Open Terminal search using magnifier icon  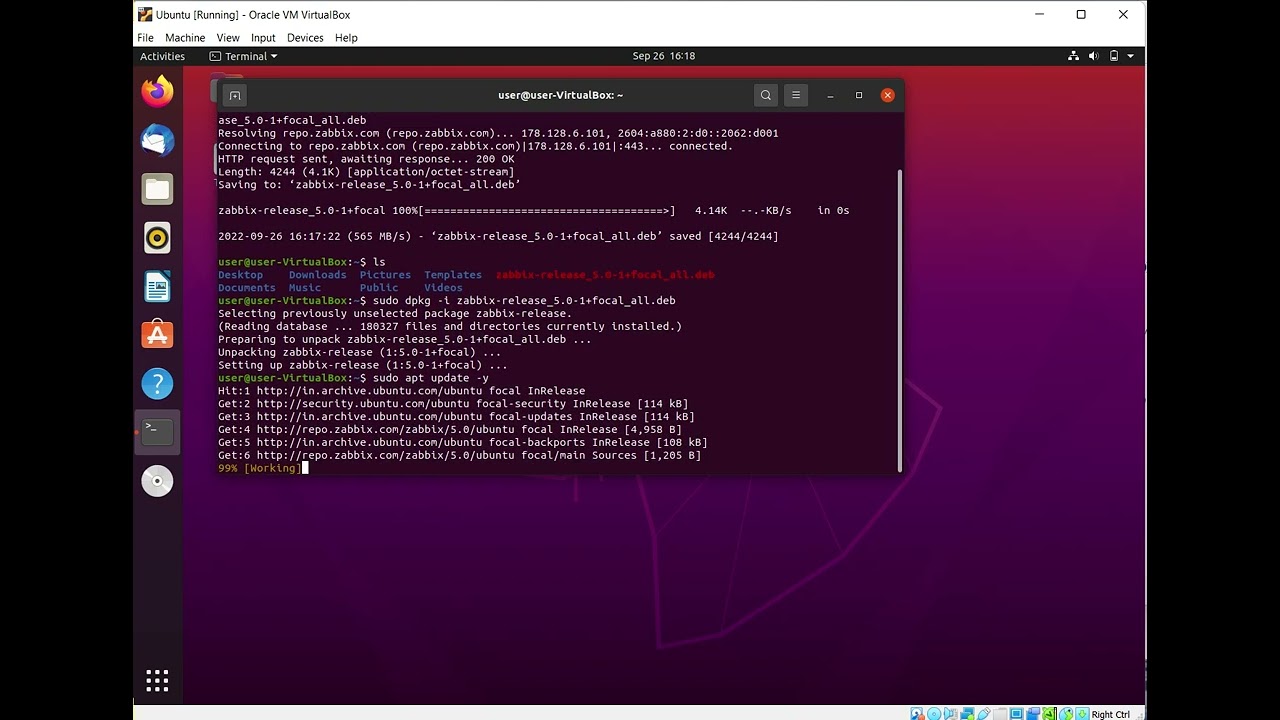[x=766, y=95]
